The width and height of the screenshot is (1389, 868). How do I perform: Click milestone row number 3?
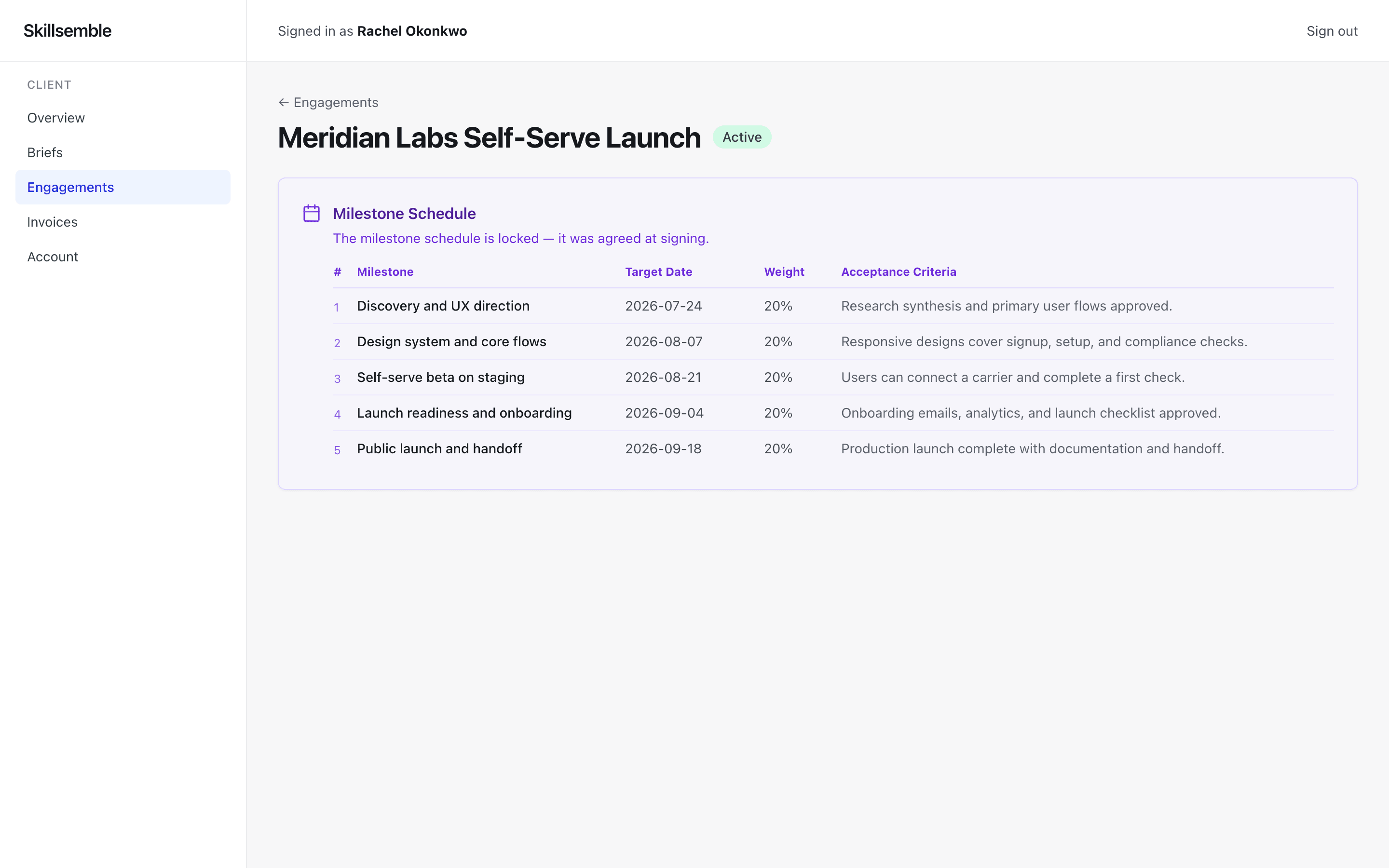click(338, 379)
